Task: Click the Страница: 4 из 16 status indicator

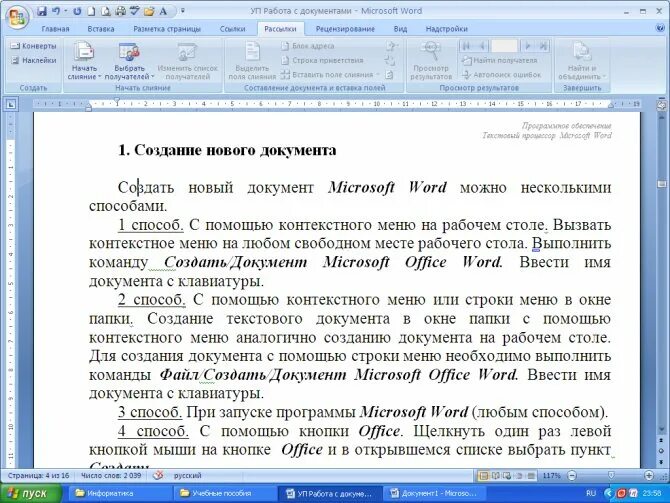Action: (x=38, y=476)
